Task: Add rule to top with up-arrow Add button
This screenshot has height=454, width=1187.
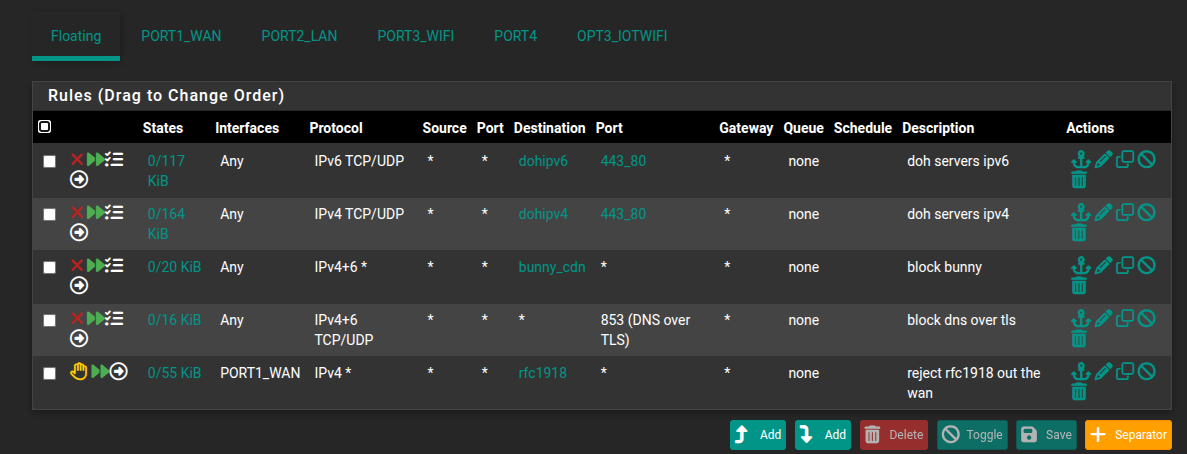Action: click(757, 435)
